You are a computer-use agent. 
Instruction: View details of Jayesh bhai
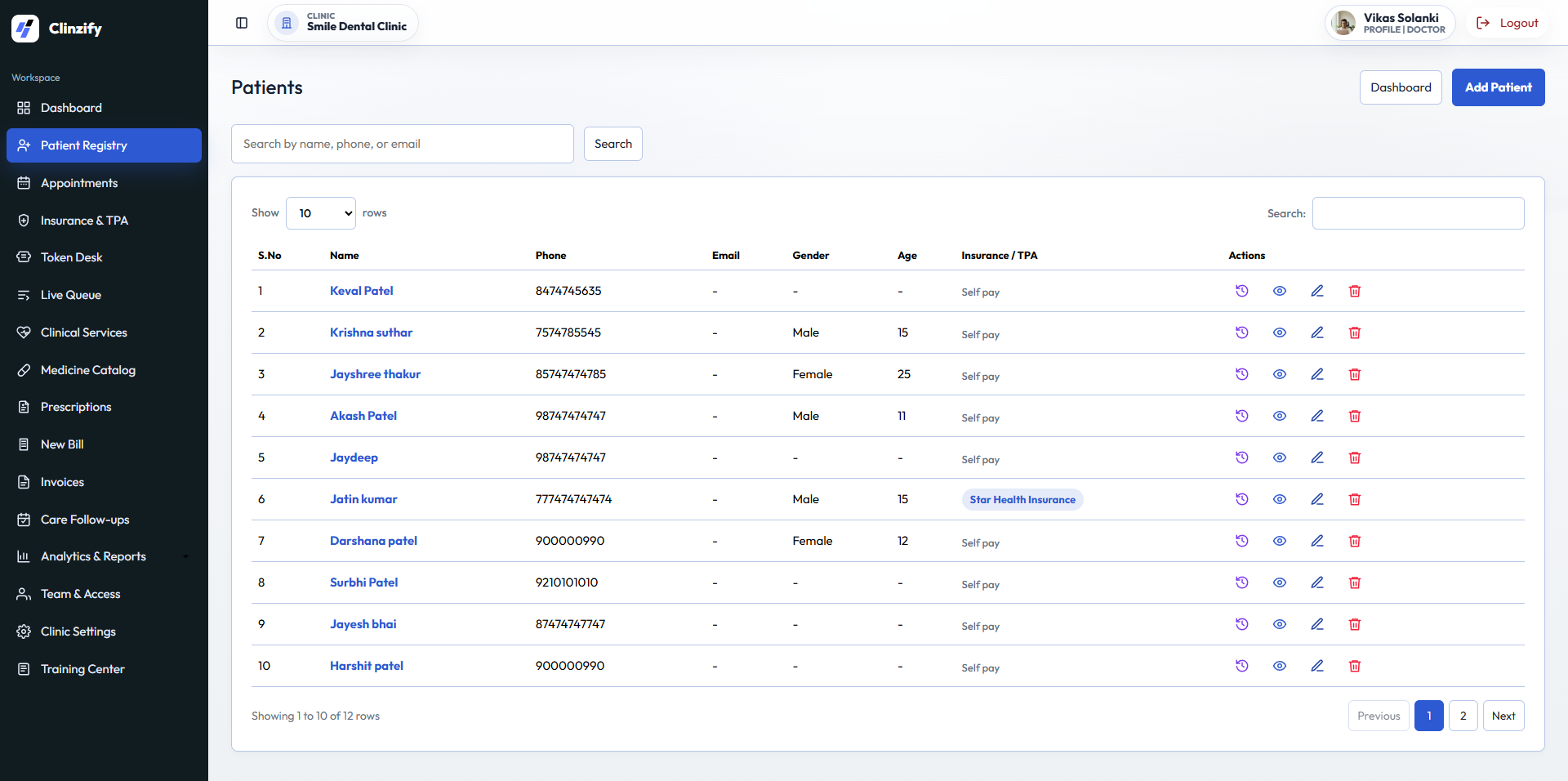(1279, 624)
